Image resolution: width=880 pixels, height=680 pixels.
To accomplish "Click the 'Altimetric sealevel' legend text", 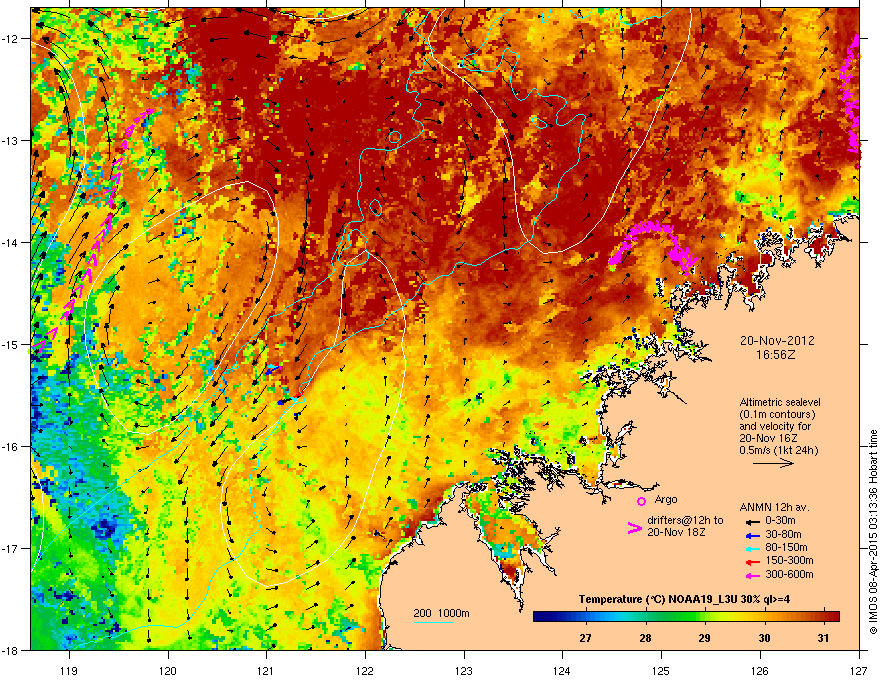I will coord(780,402).
